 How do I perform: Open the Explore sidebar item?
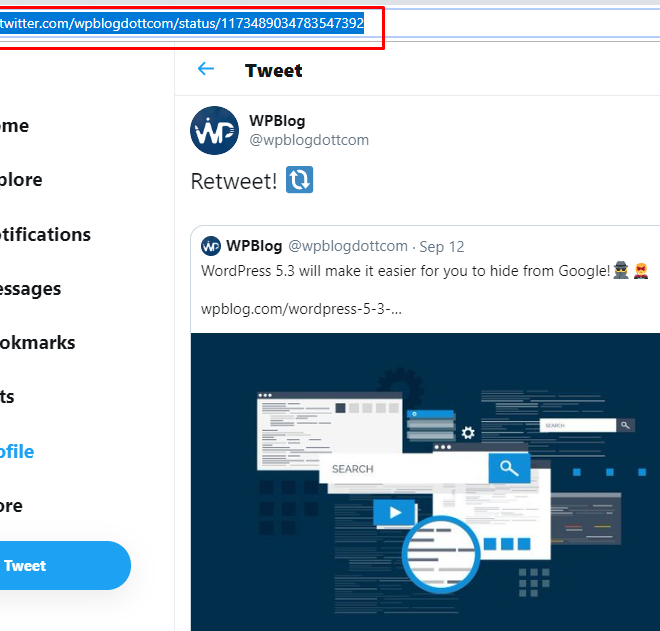pyautogui.click(x=21, y=180)
